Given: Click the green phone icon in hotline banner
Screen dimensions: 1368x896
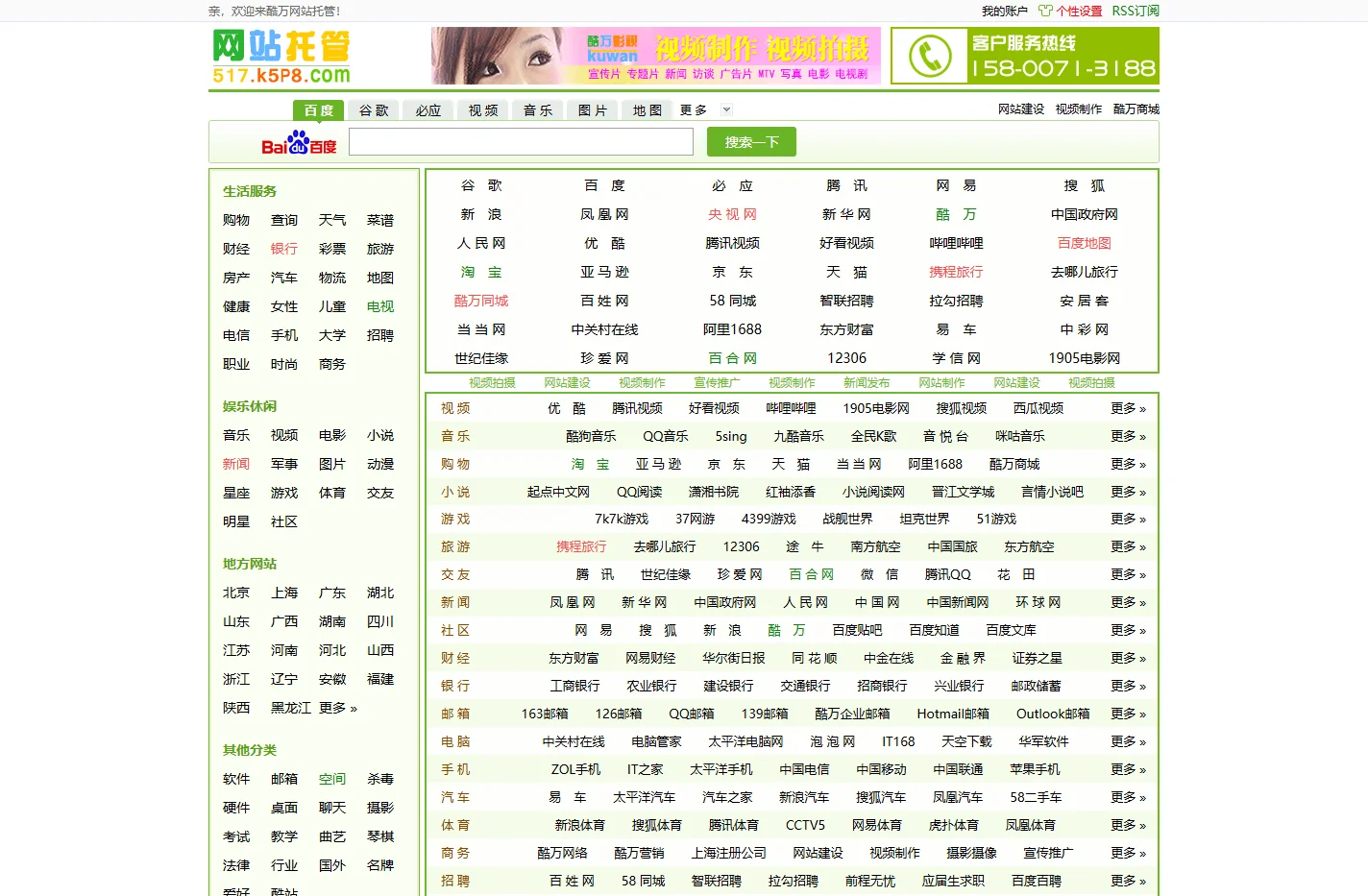Looking at the screenshot, I should pyautogui.click(x=930, y=57).
